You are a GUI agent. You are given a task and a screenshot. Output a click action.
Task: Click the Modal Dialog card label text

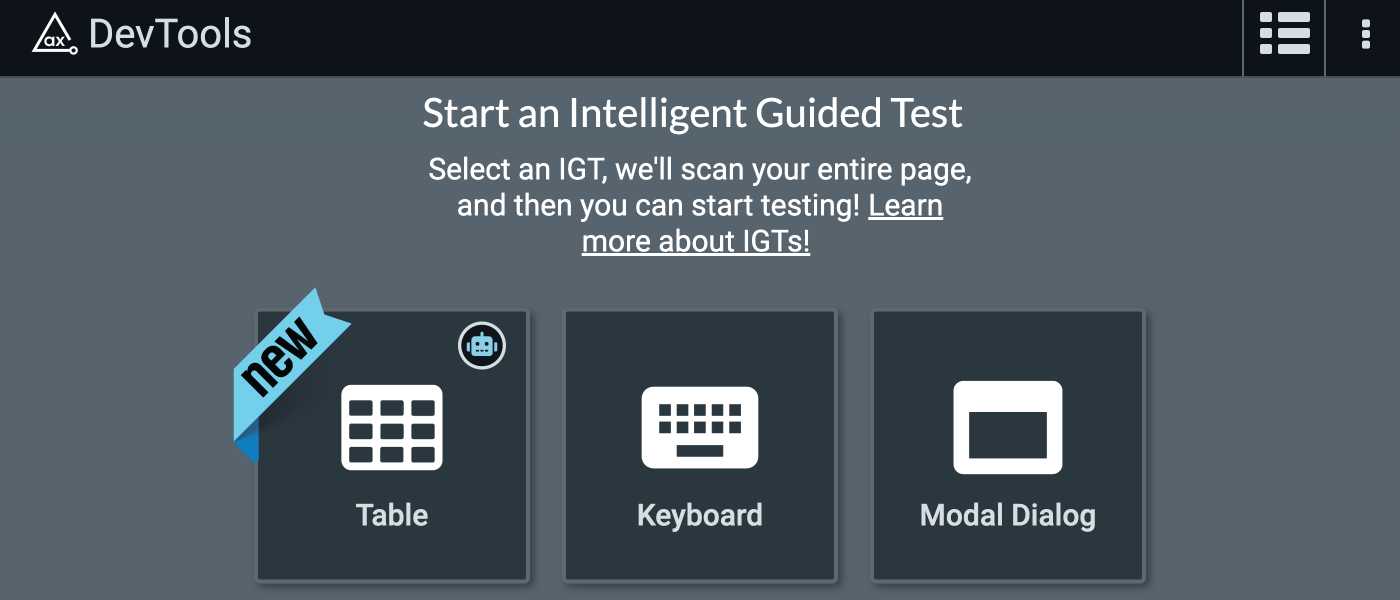coord(1008,515)
